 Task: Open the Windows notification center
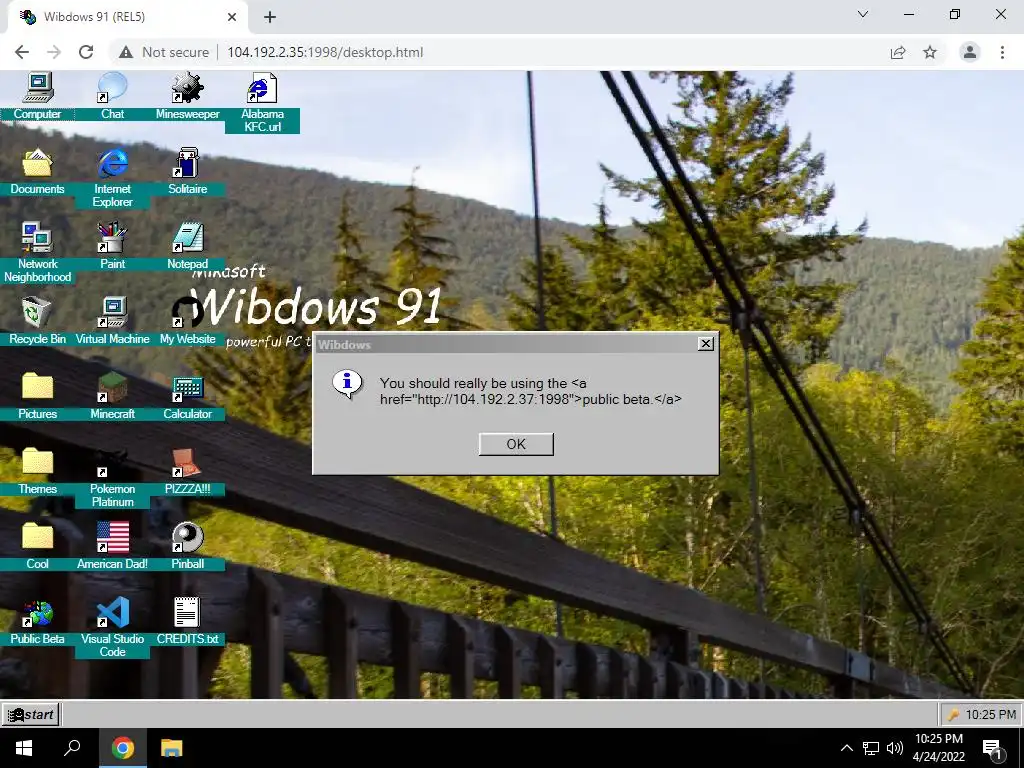(992, 748)
